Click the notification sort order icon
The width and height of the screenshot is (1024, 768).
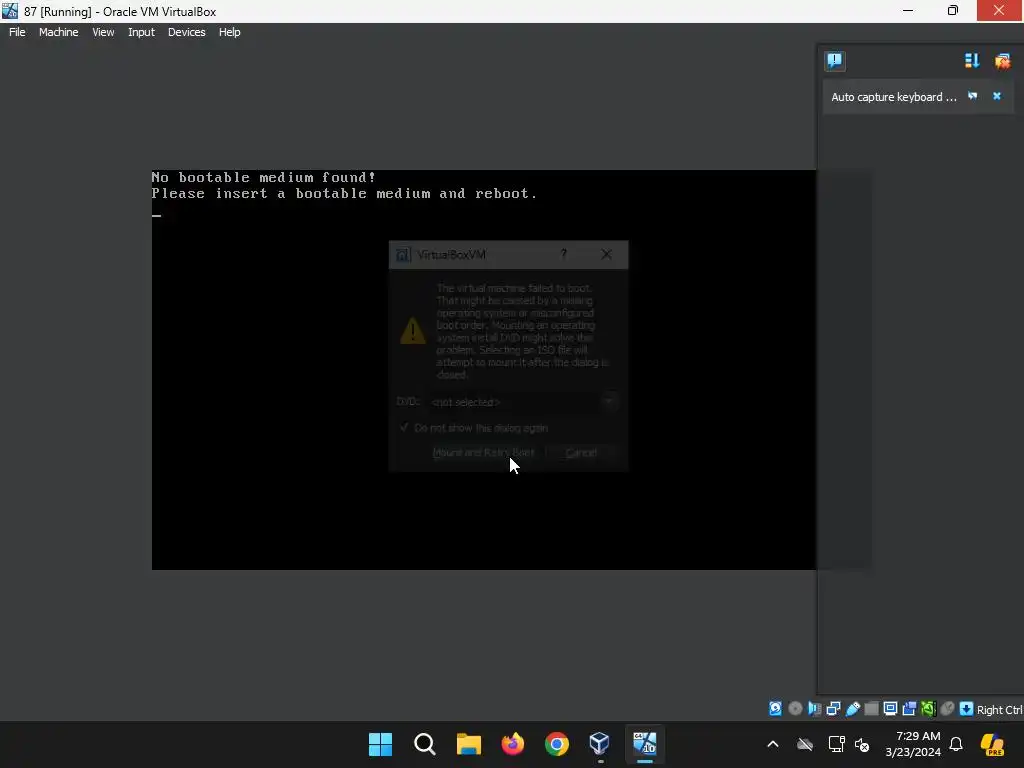(x=972, y=61)
